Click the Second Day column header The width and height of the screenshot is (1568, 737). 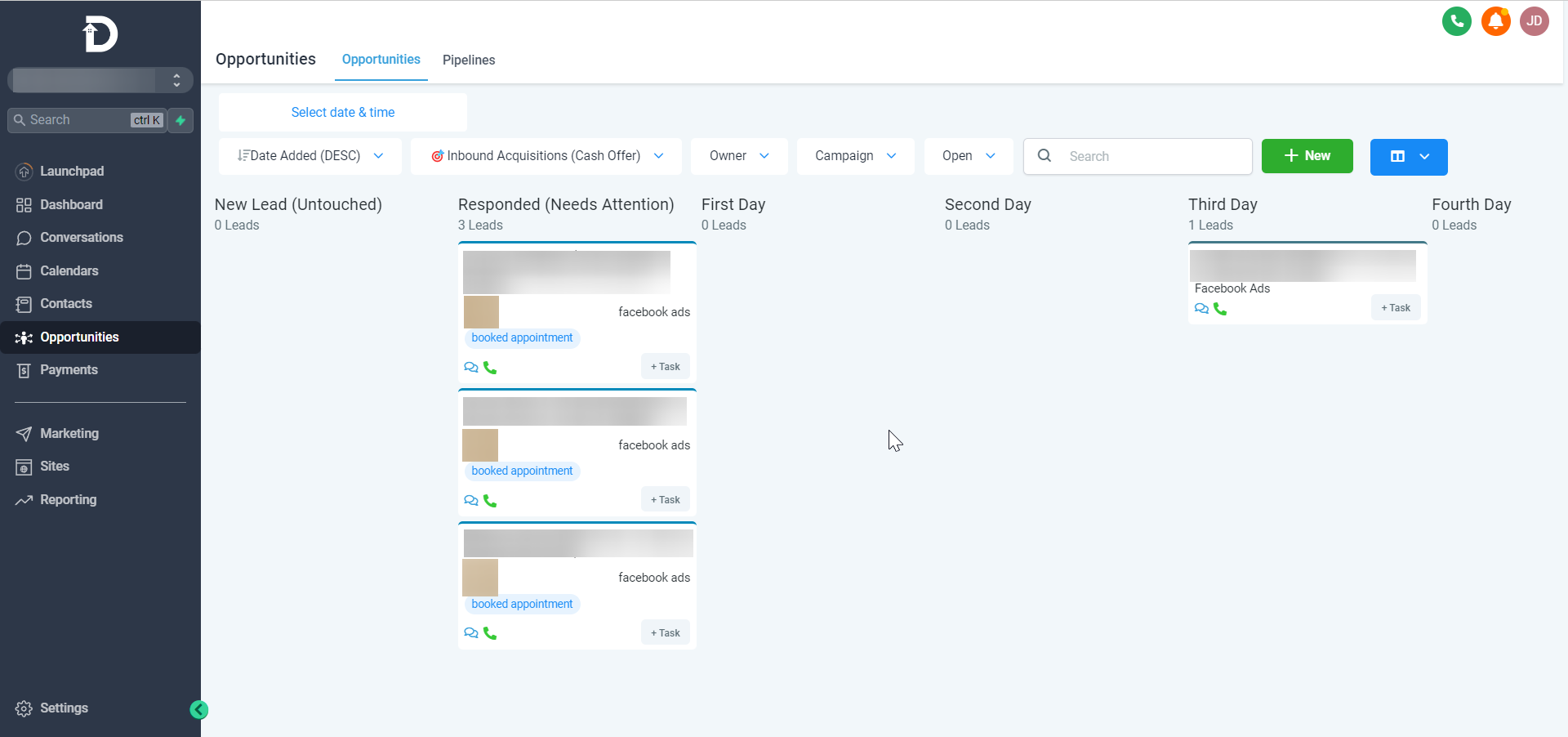988,204
